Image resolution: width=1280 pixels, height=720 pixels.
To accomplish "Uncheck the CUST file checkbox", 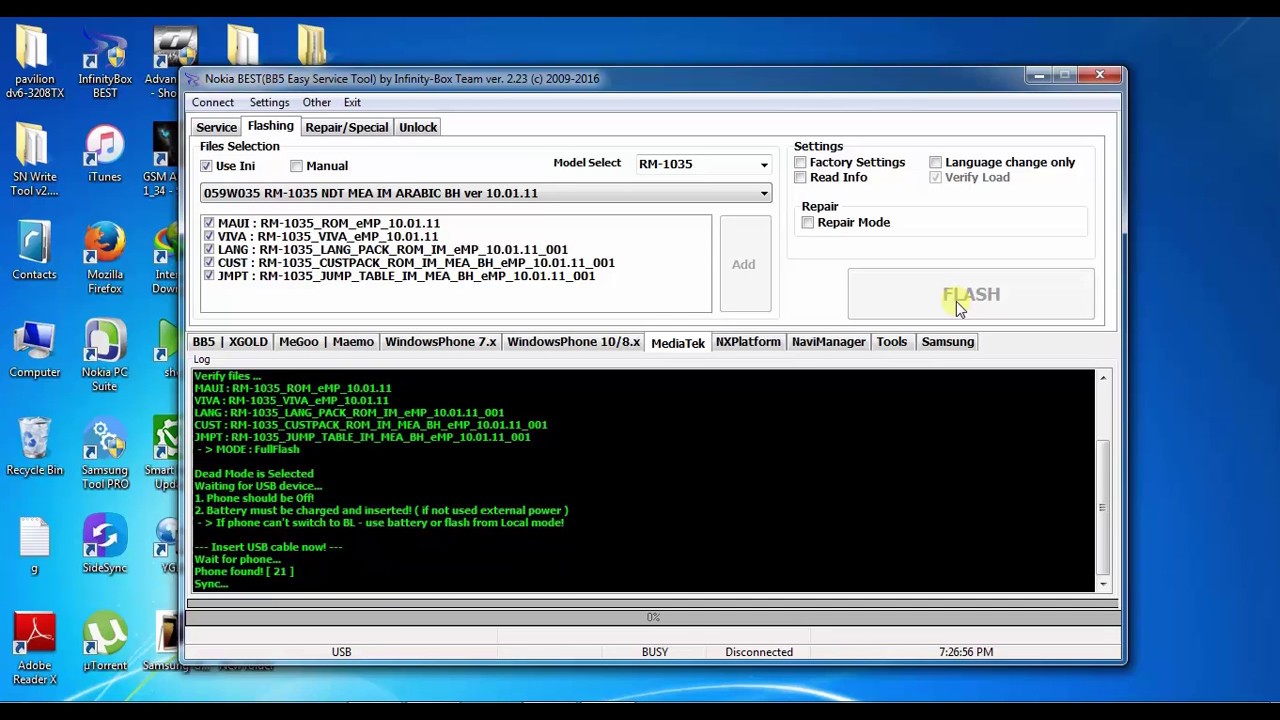I will (209, 262).
